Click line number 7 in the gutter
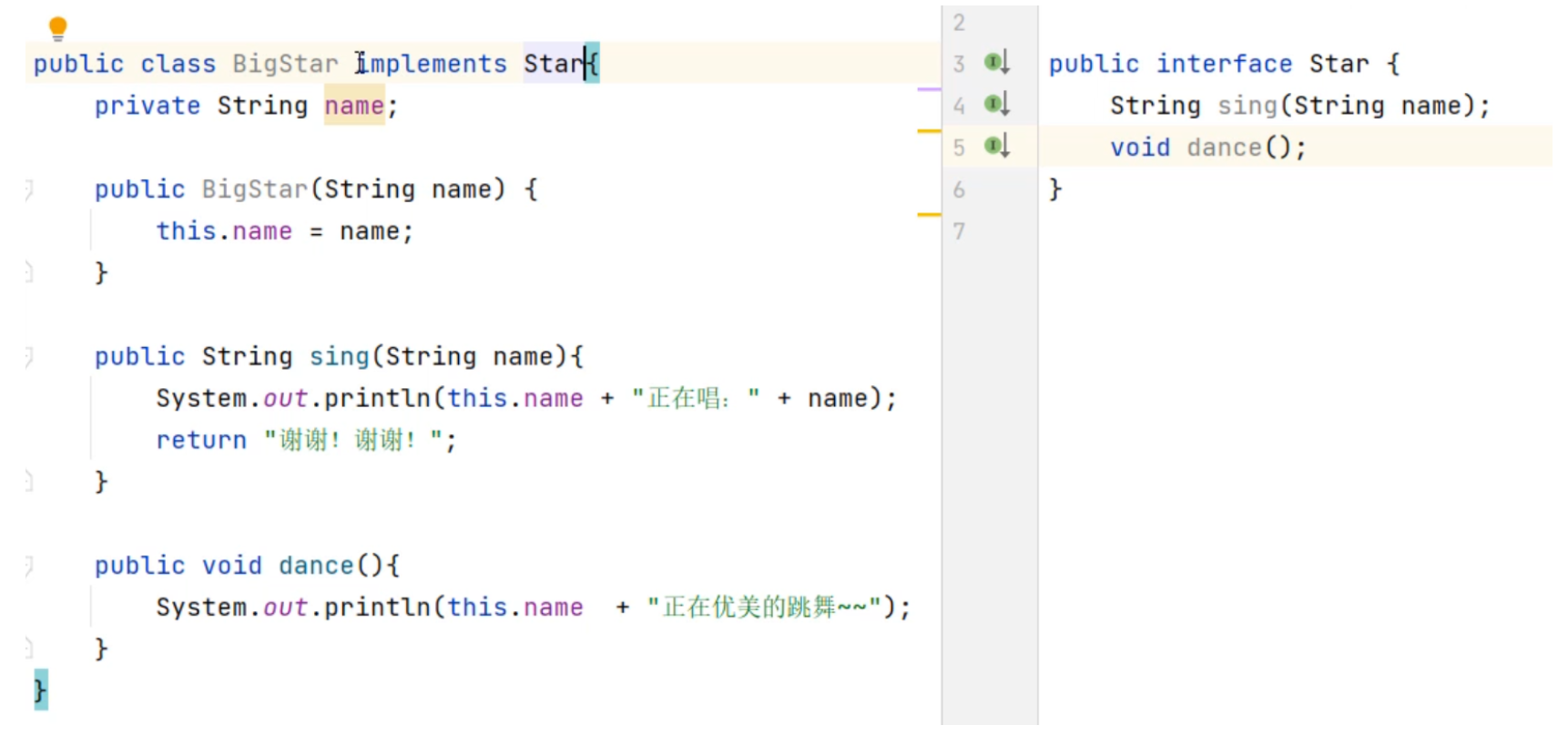 (959, 231)
